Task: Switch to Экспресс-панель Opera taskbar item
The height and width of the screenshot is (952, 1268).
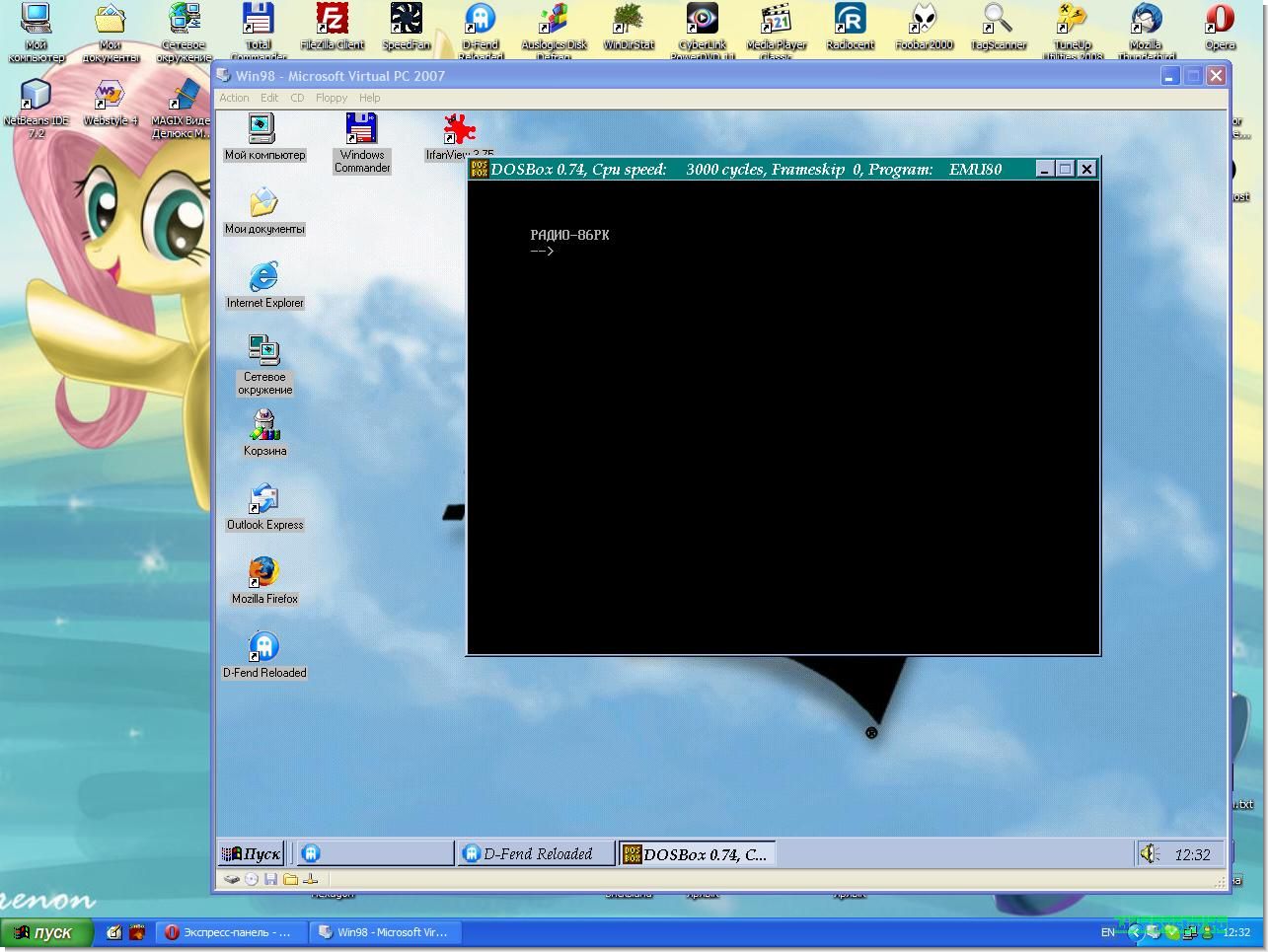Action: (229, 932)
